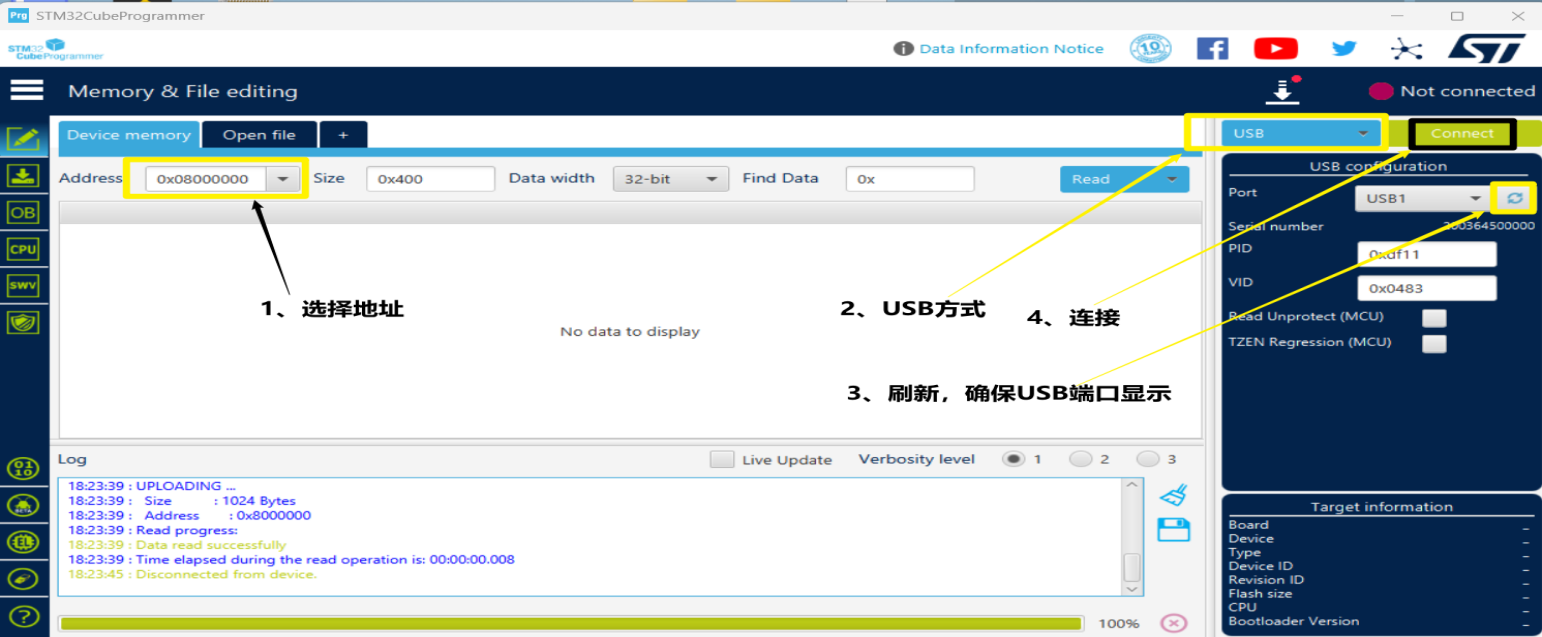Open the Erasing & Programming download icon
The image size is (1542, 637).
[x=22, y=176]
